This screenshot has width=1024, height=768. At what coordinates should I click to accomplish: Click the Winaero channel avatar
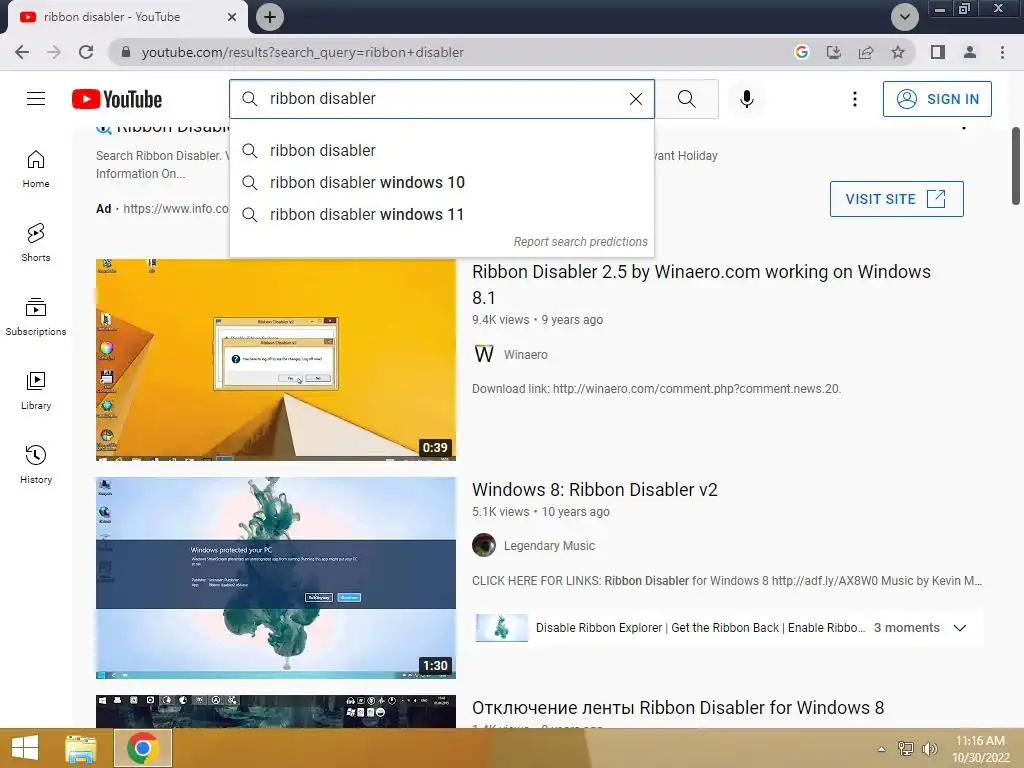[484, 354]
